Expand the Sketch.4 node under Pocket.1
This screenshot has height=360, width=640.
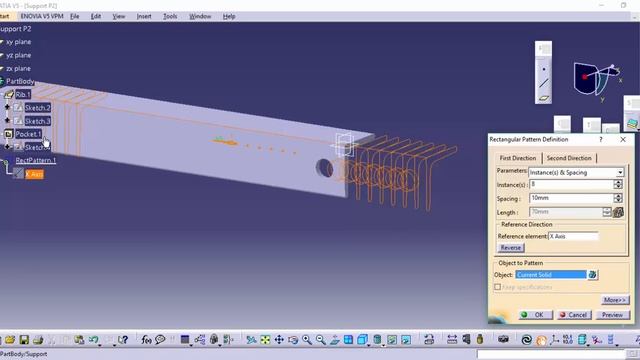(x=7, y=147)
